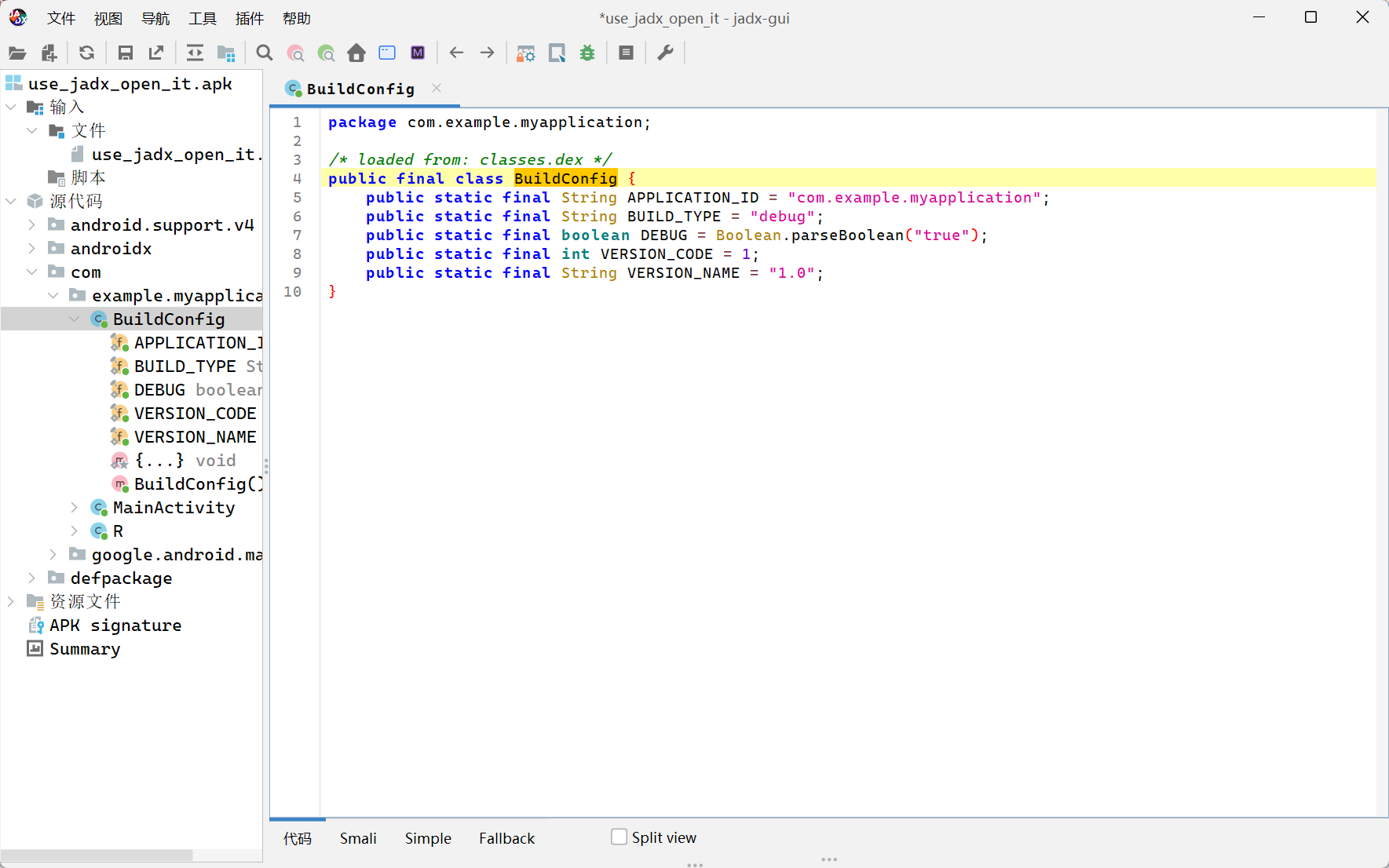The image size is (1389, 868).
Task: Expand the google.android.ma package
Action: 53,554
